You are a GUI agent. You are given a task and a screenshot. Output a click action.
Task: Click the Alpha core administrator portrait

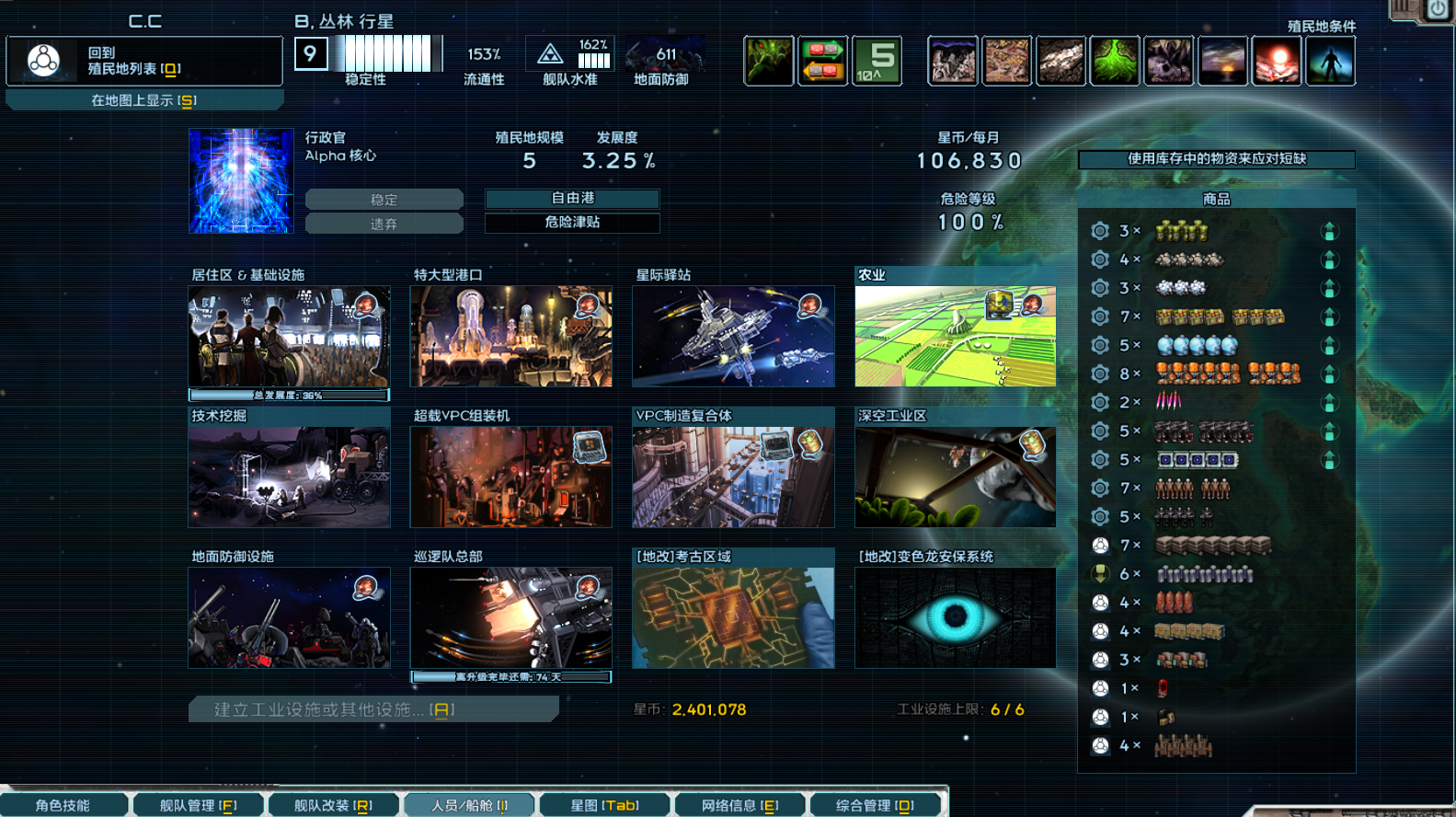(241, 181)
